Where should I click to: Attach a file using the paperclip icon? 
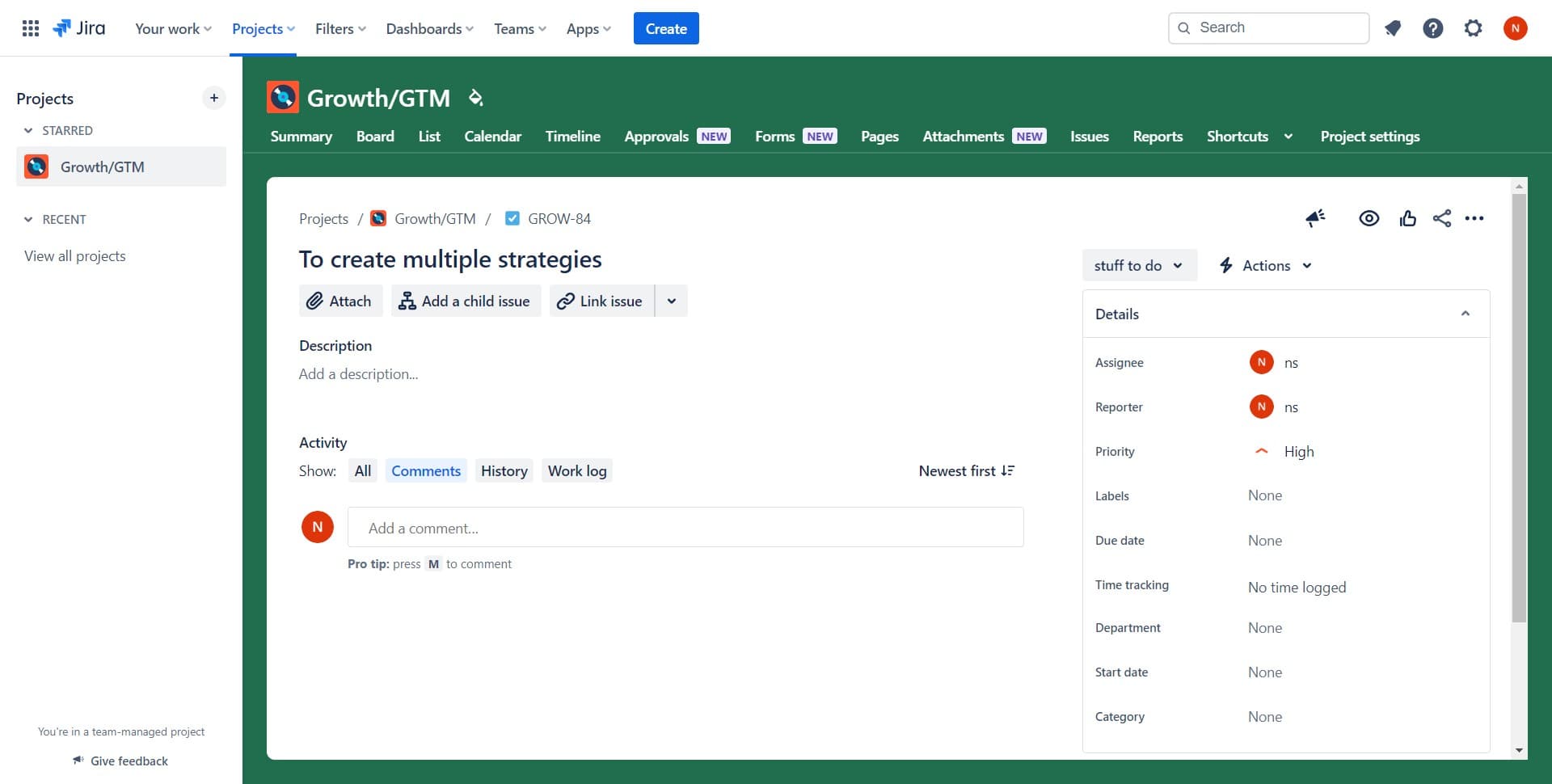point(339,300)
